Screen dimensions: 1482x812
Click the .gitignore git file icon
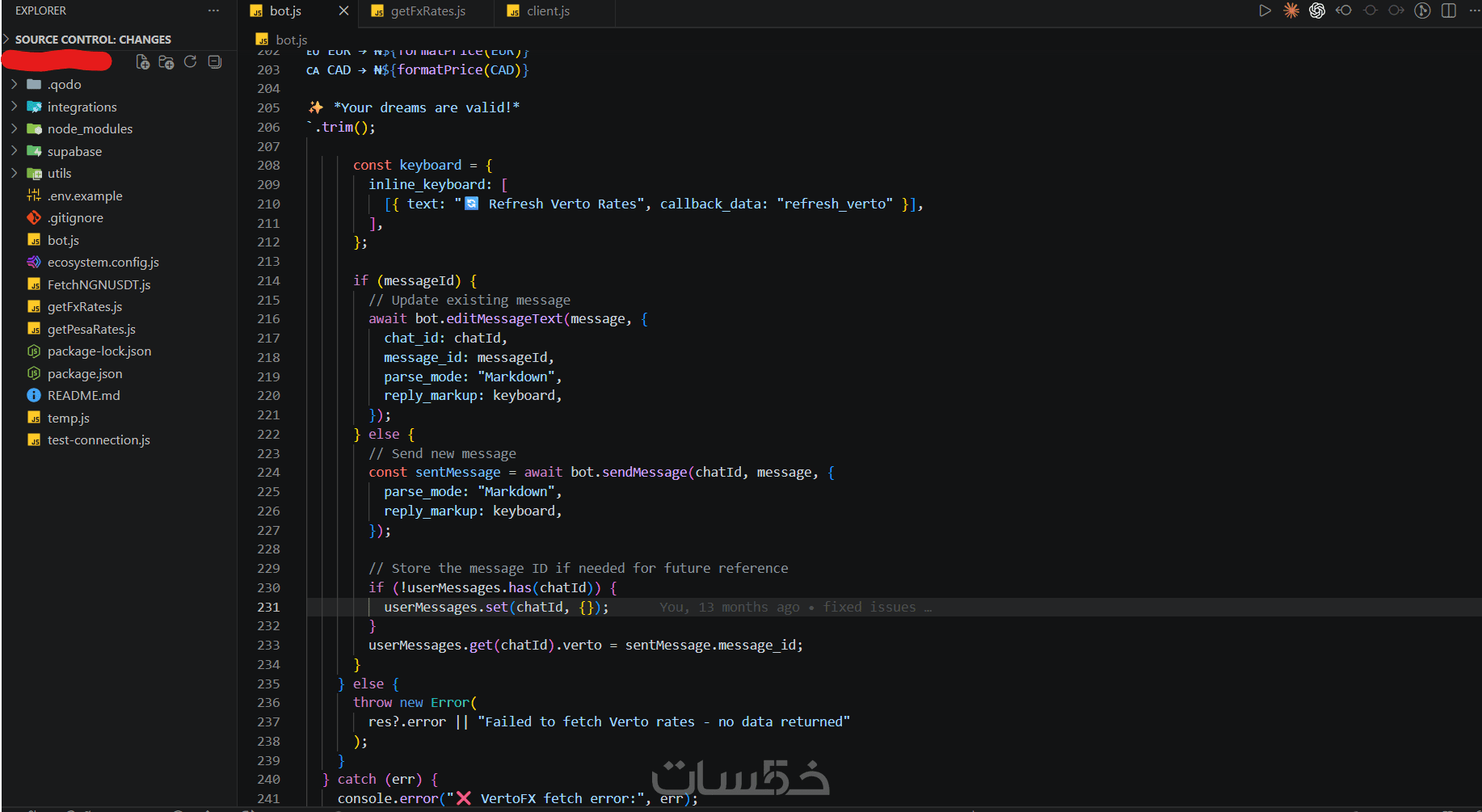pos(34,217)
